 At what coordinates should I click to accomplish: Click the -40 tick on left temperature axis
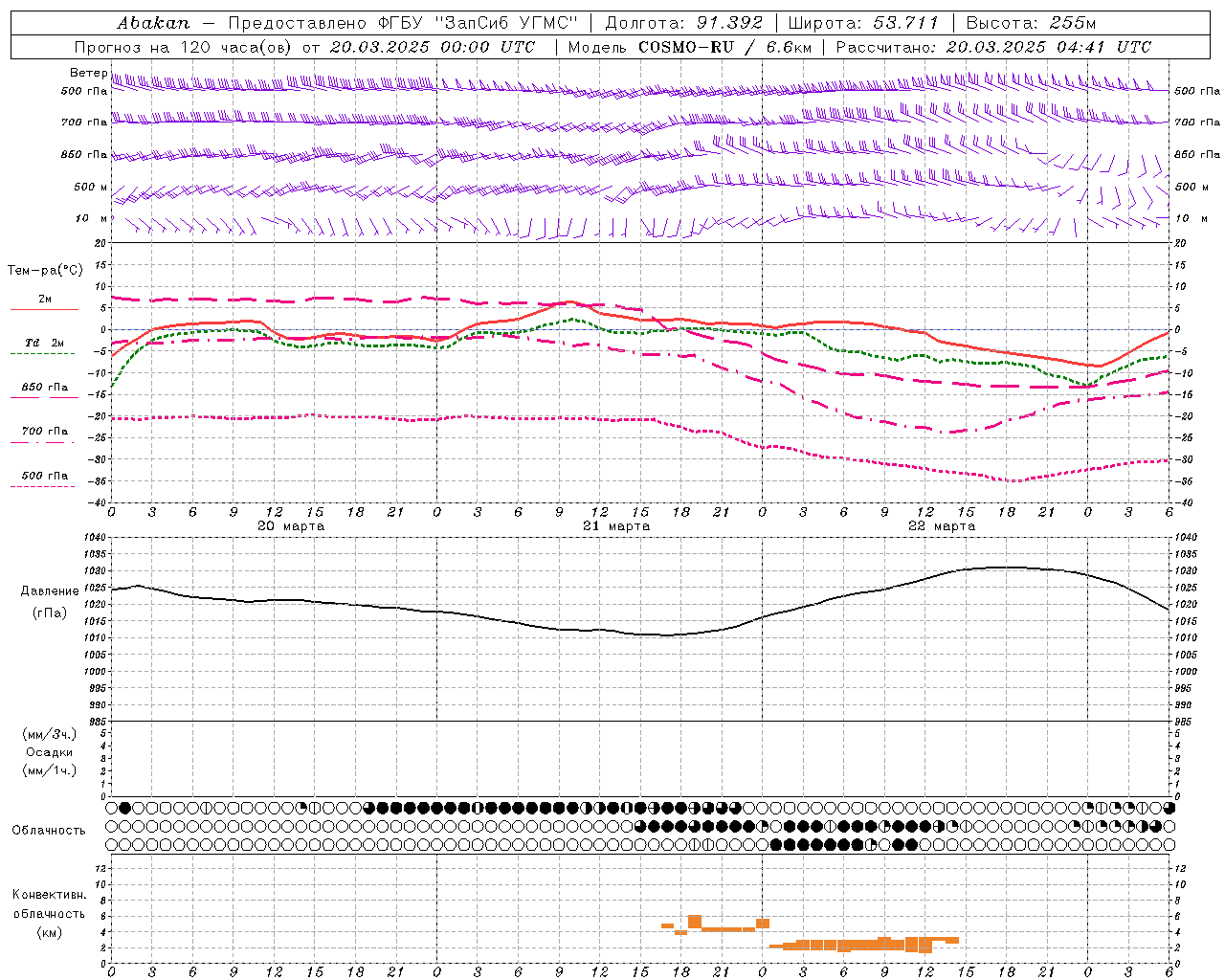98,503
